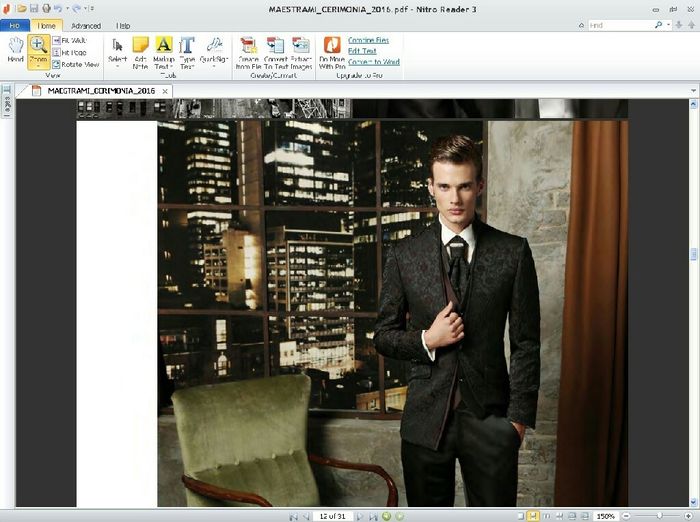Expand the document tab list arrow
700x522 pixels.
(693, 91)
